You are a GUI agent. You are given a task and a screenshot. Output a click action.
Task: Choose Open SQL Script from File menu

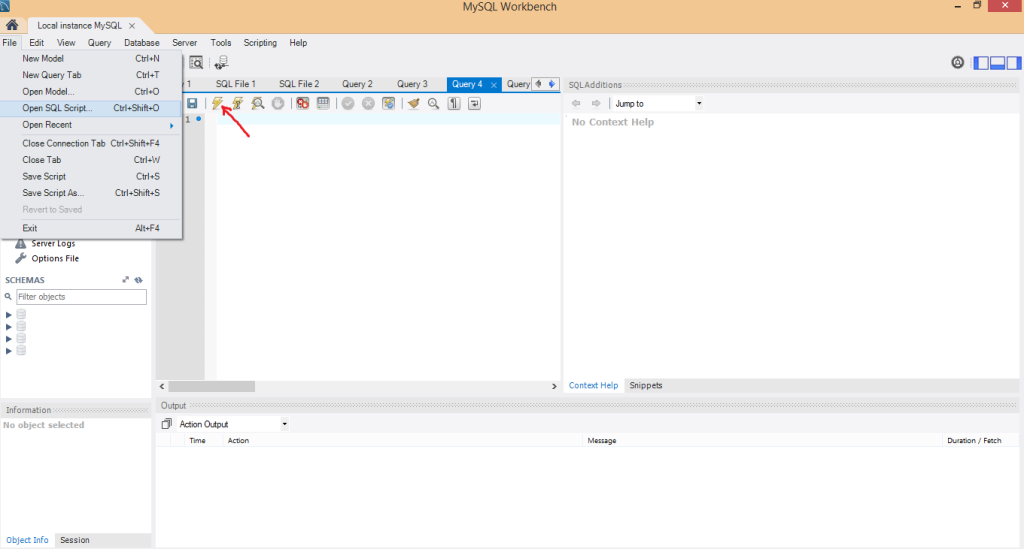click(91, 108)
